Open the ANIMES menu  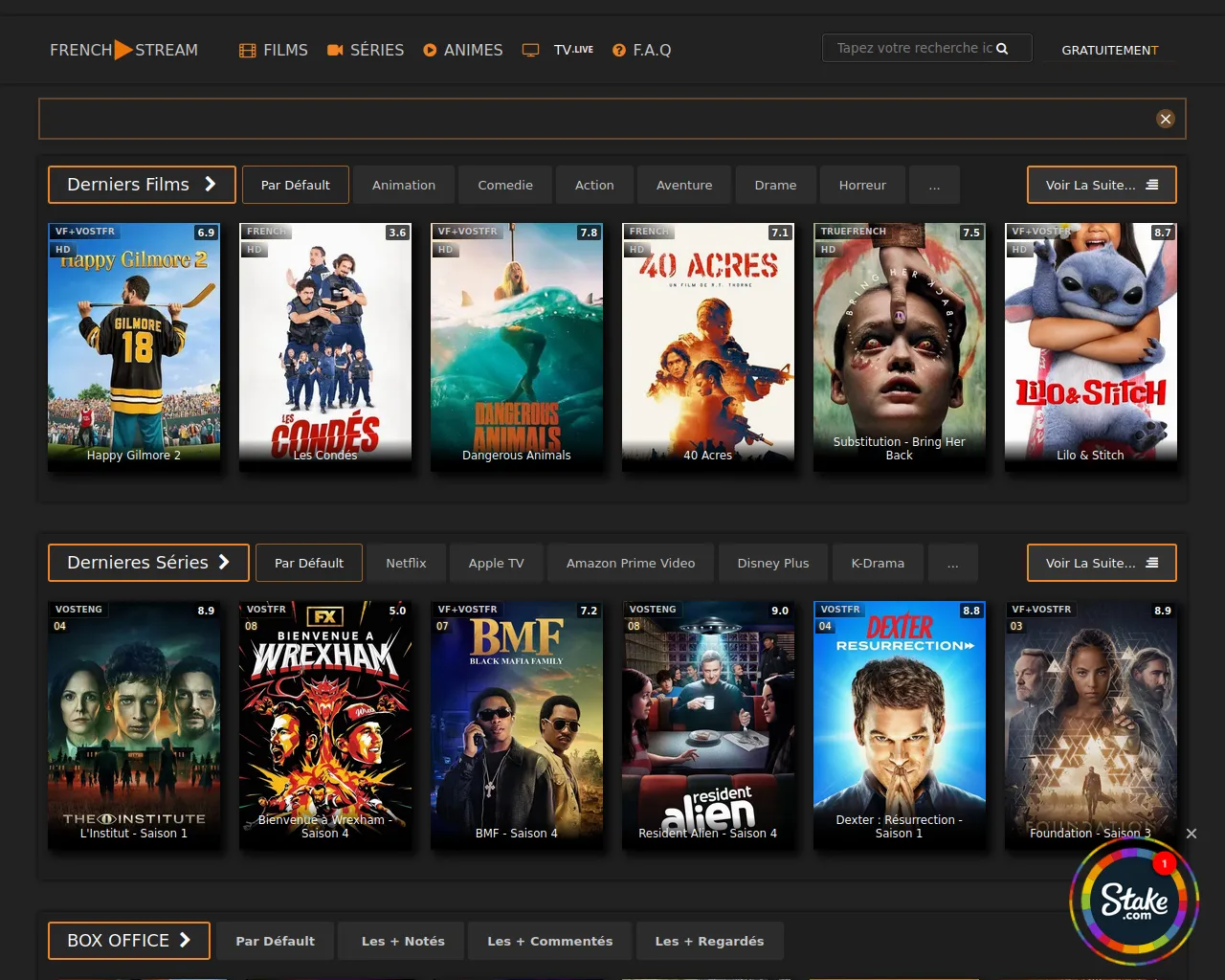(x=463, y=50)
